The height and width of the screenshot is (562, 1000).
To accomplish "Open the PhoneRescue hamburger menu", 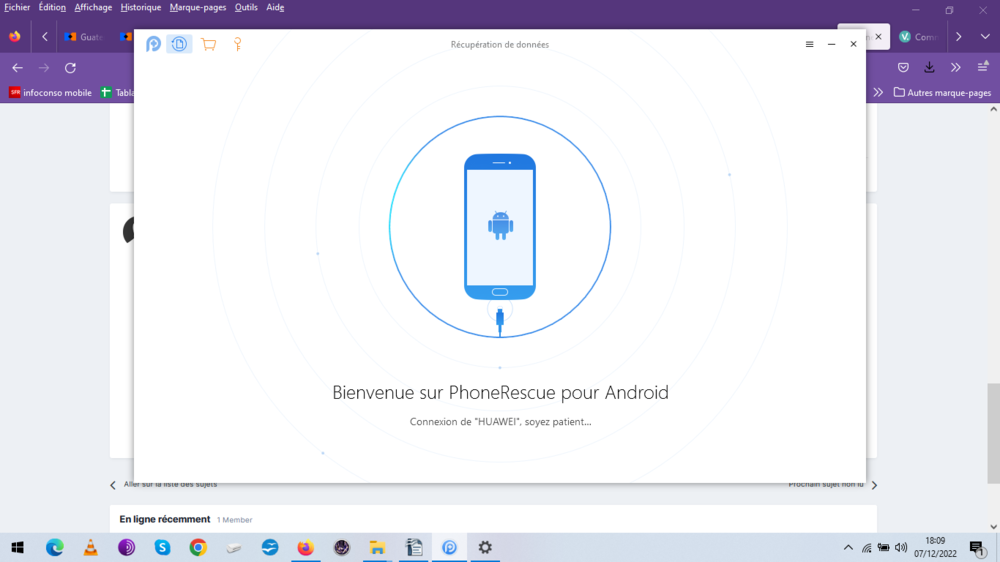I will point(810,44).
